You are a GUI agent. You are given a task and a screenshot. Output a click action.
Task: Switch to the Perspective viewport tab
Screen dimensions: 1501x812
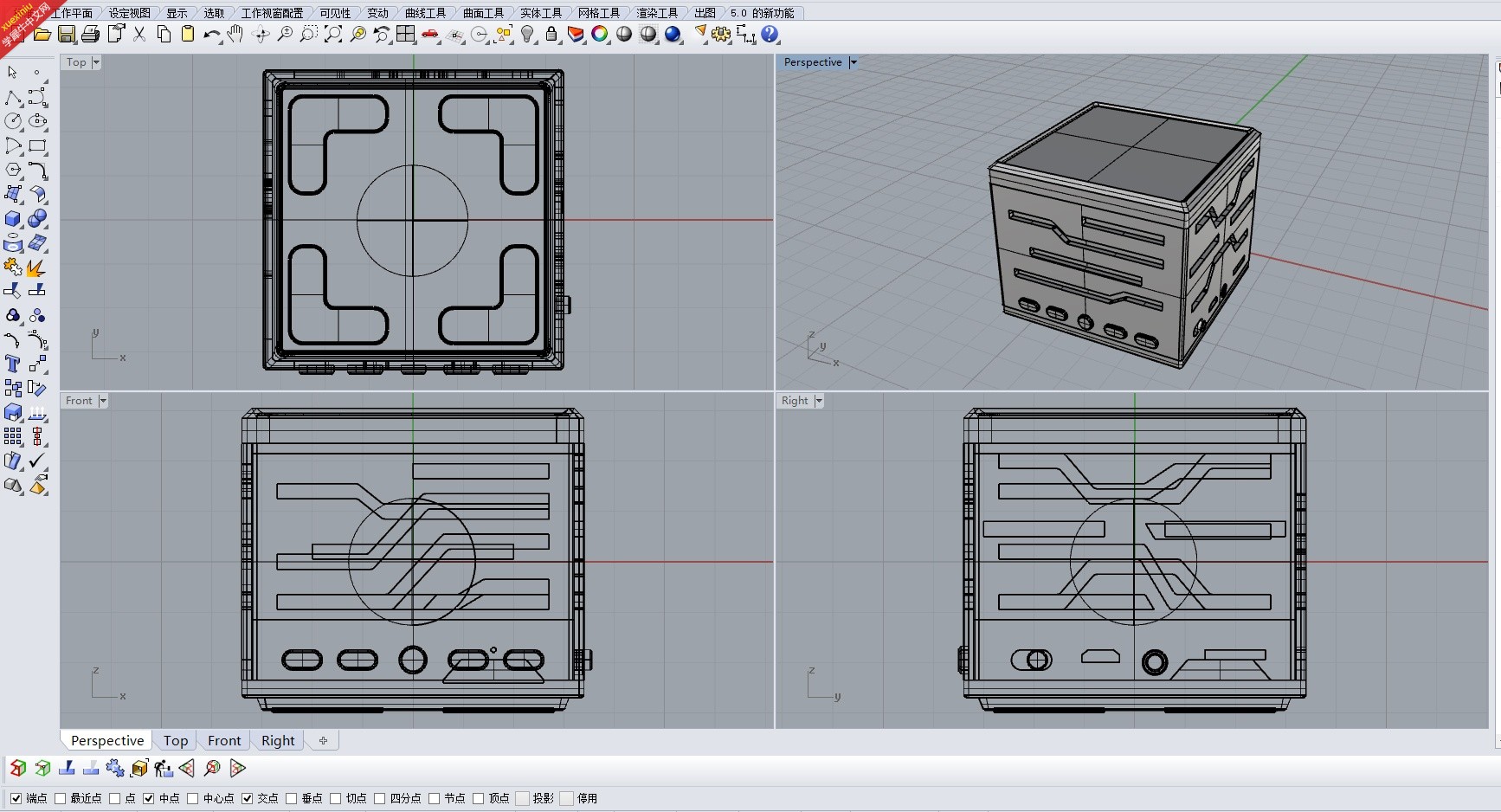click(107, 741)
